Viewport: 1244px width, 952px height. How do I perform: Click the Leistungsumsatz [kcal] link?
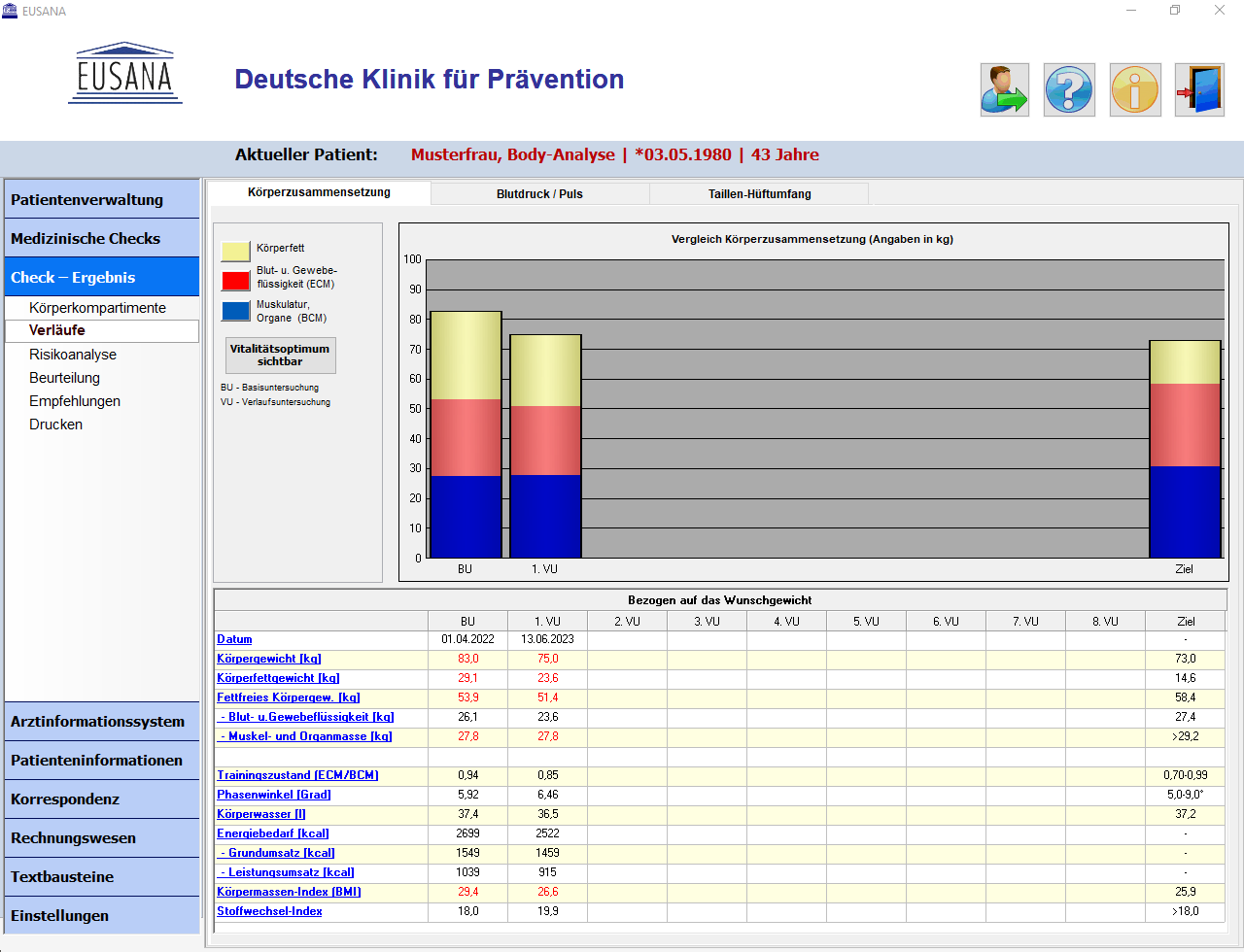click(288, 872)
